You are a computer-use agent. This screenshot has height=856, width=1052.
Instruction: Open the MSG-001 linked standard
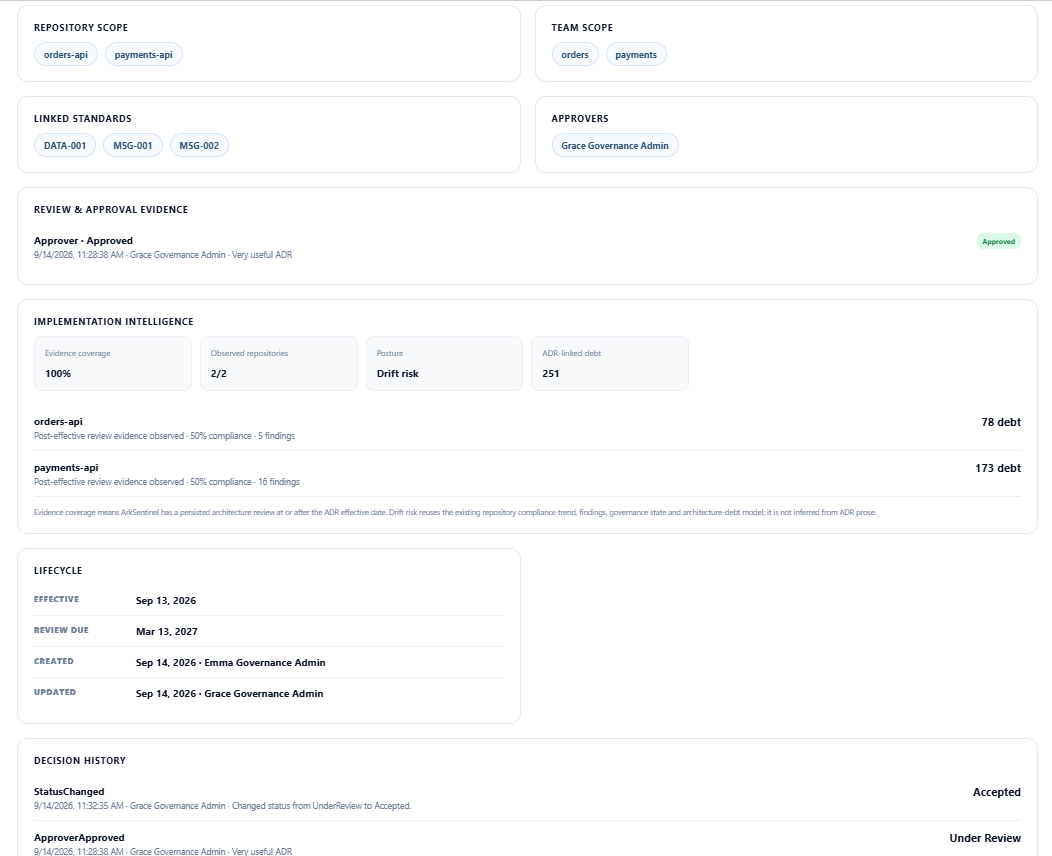pyautogui.click(x=133, y=146)
